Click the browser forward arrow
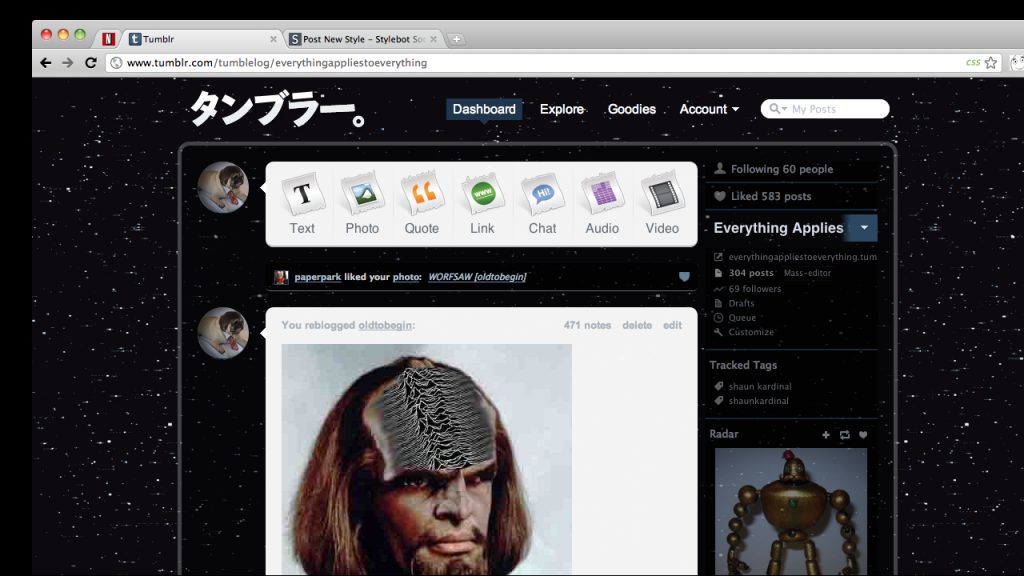The image size is (1024, 576). 68,63
